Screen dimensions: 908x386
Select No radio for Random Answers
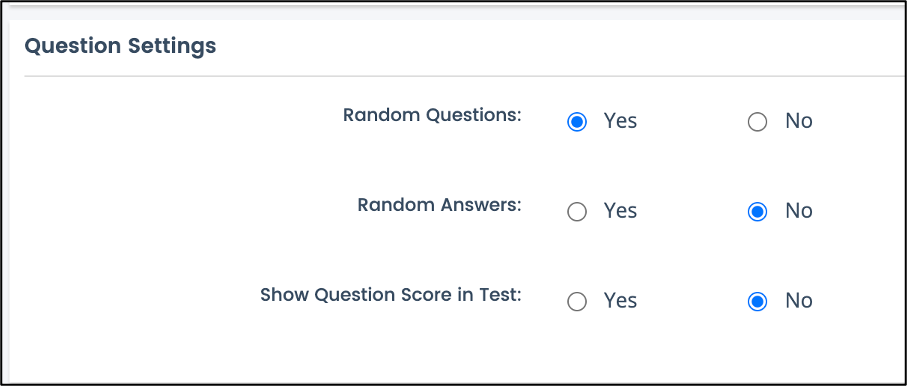coord(757,212)
